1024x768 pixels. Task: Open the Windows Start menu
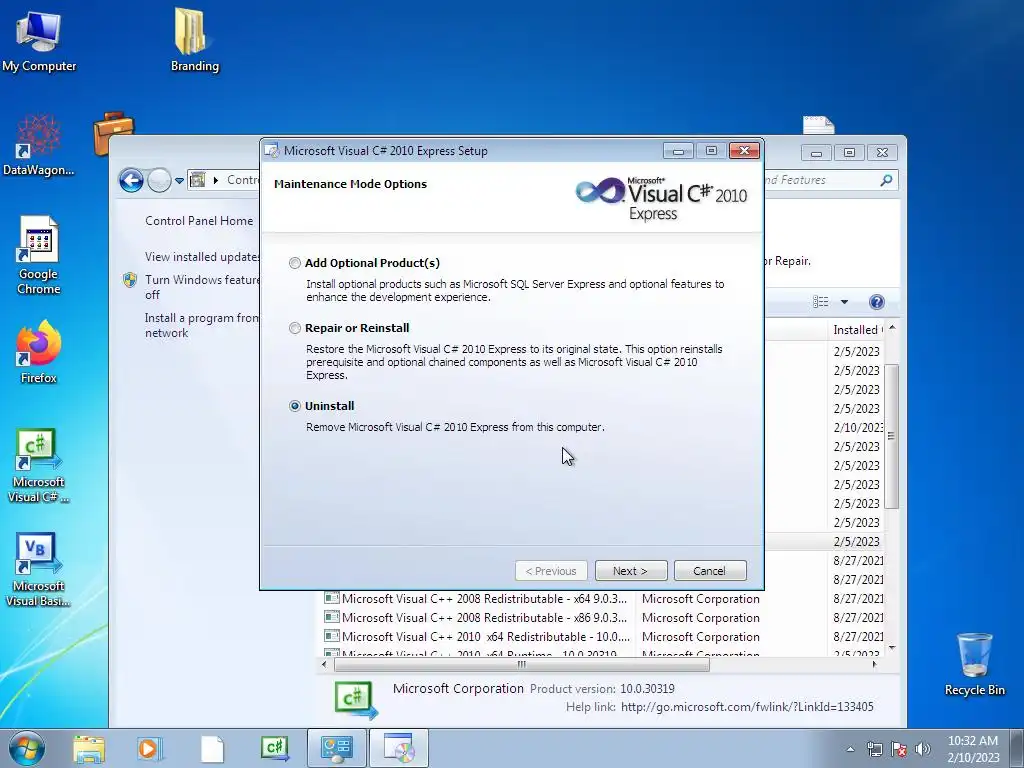pos(26,748)
